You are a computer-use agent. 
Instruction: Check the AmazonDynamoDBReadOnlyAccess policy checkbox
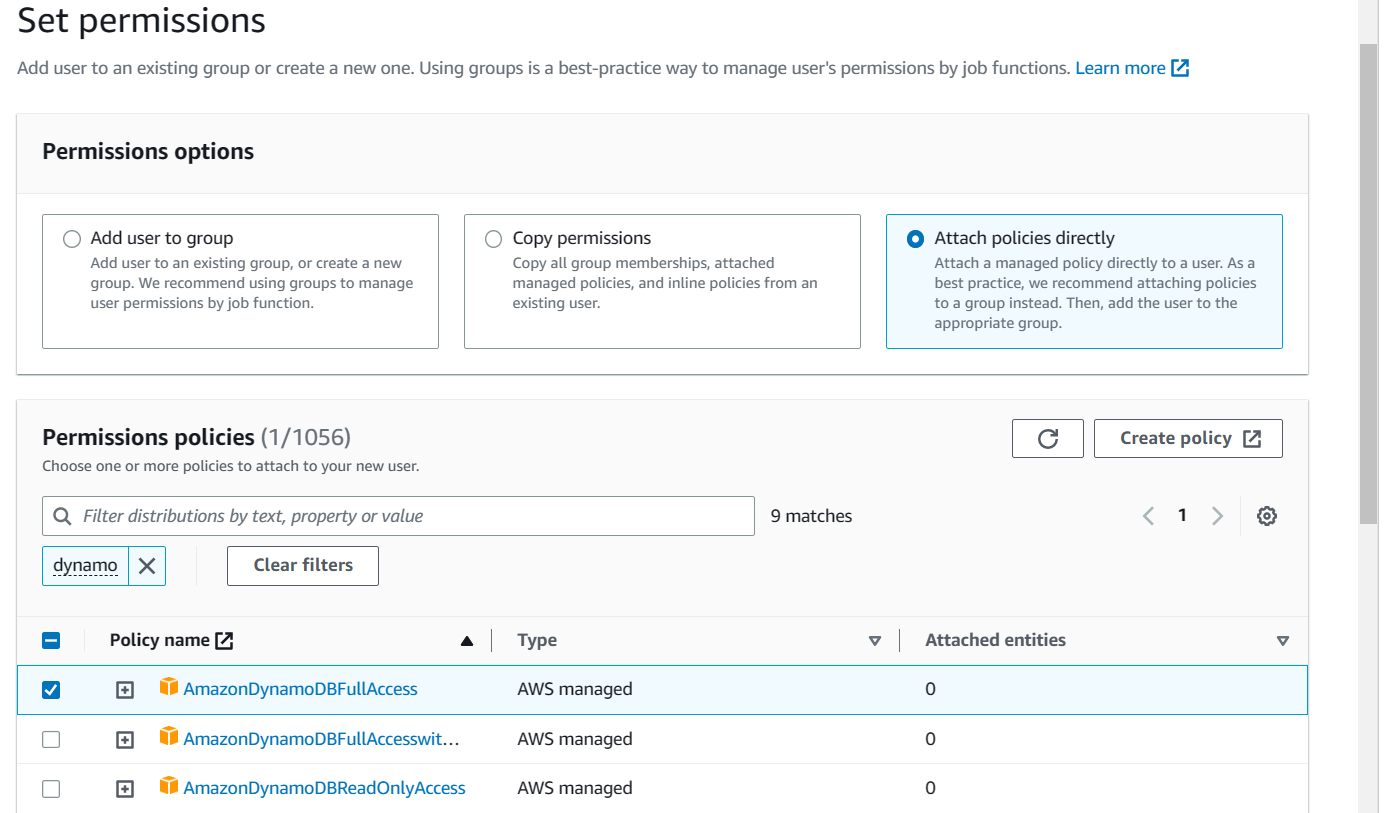tap(51, 789)
